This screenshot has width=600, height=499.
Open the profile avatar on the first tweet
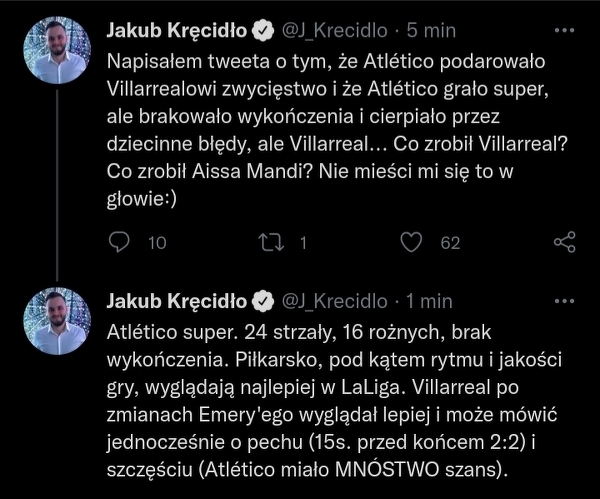(57, 49)
